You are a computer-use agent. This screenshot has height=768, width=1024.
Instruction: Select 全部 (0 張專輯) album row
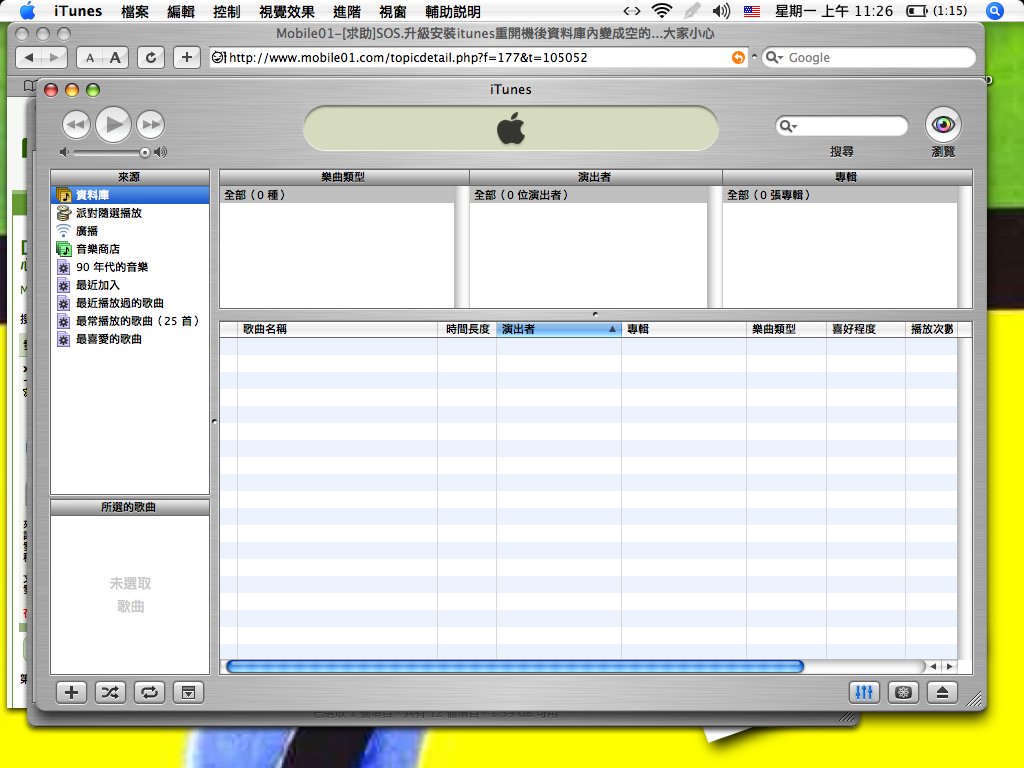pos(840,195)
